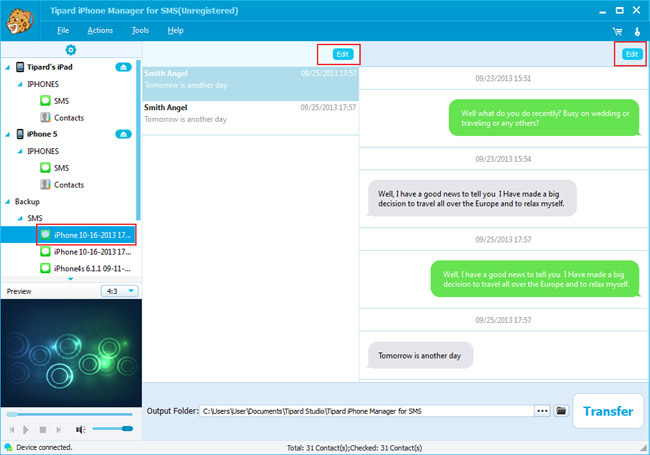Click the Transfer button
Viewport: 650px width, 455px height.
pyautogui.click(x=608, y=411)
